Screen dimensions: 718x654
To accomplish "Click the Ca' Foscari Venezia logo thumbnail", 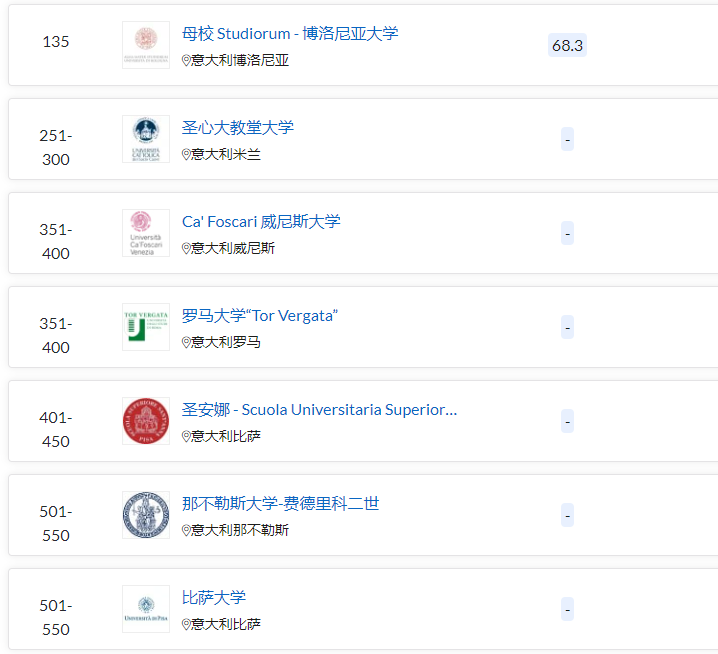I will click(x=146, y=233).
